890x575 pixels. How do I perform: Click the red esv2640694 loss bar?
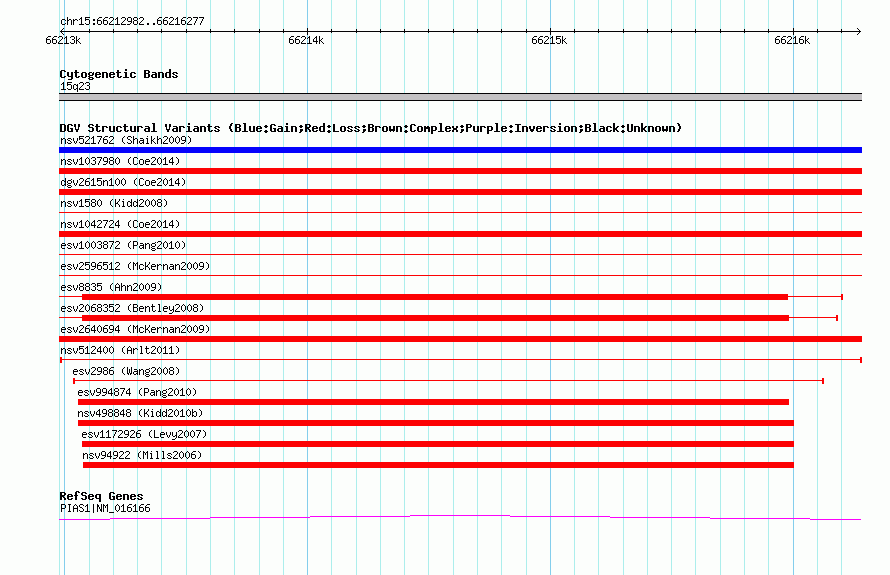[460, 339]
